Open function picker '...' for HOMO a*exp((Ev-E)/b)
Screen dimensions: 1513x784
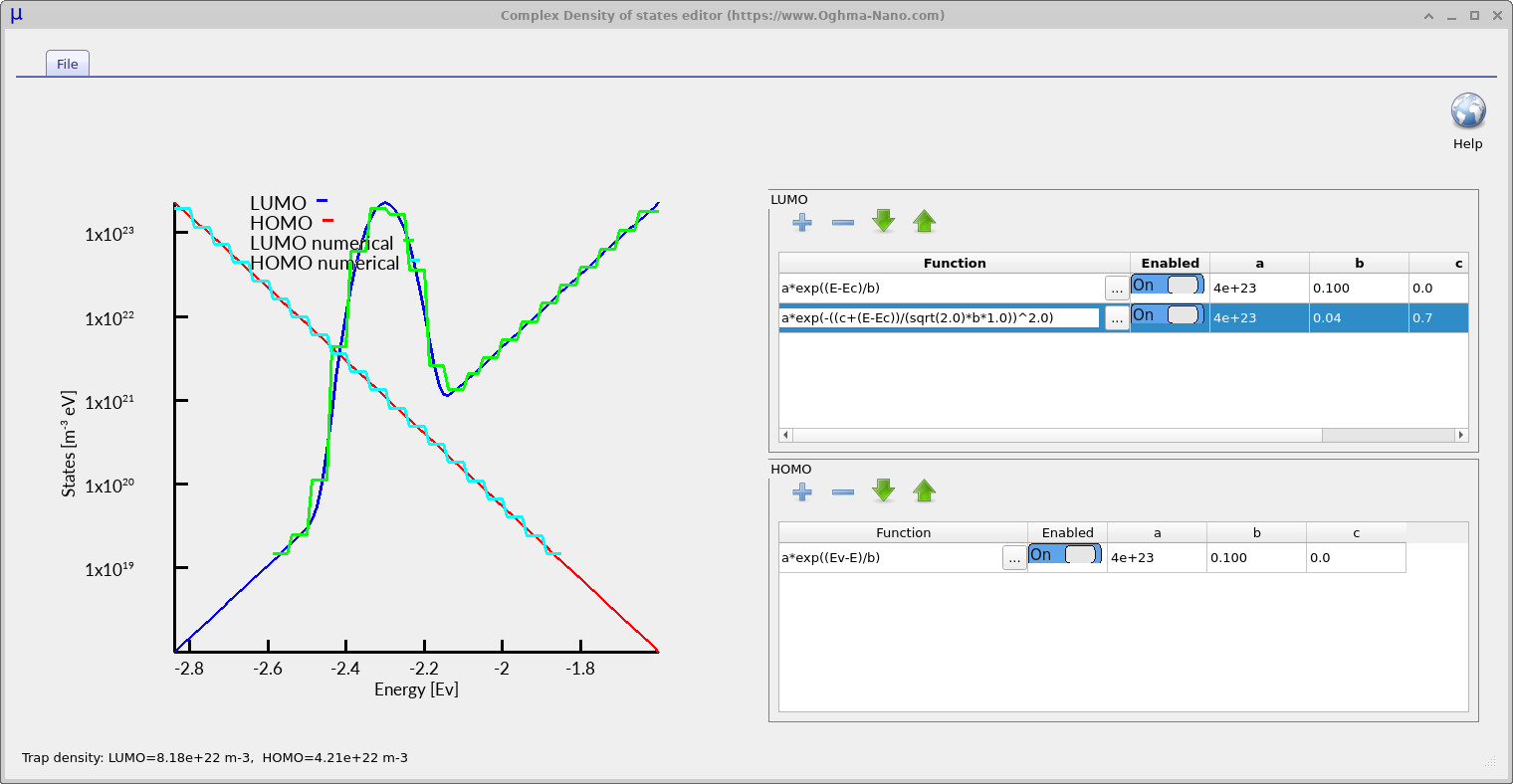[x=1014, y=558]
